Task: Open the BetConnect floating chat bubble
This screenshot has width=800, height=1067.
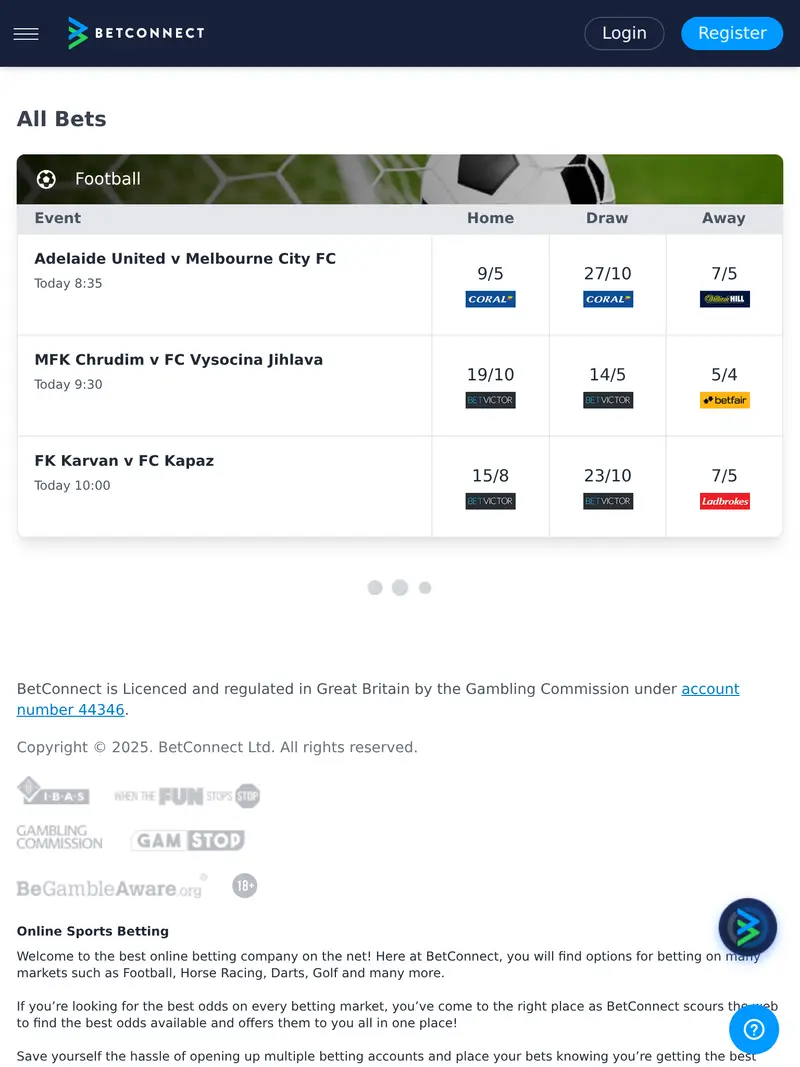Action: pos(747,927)
